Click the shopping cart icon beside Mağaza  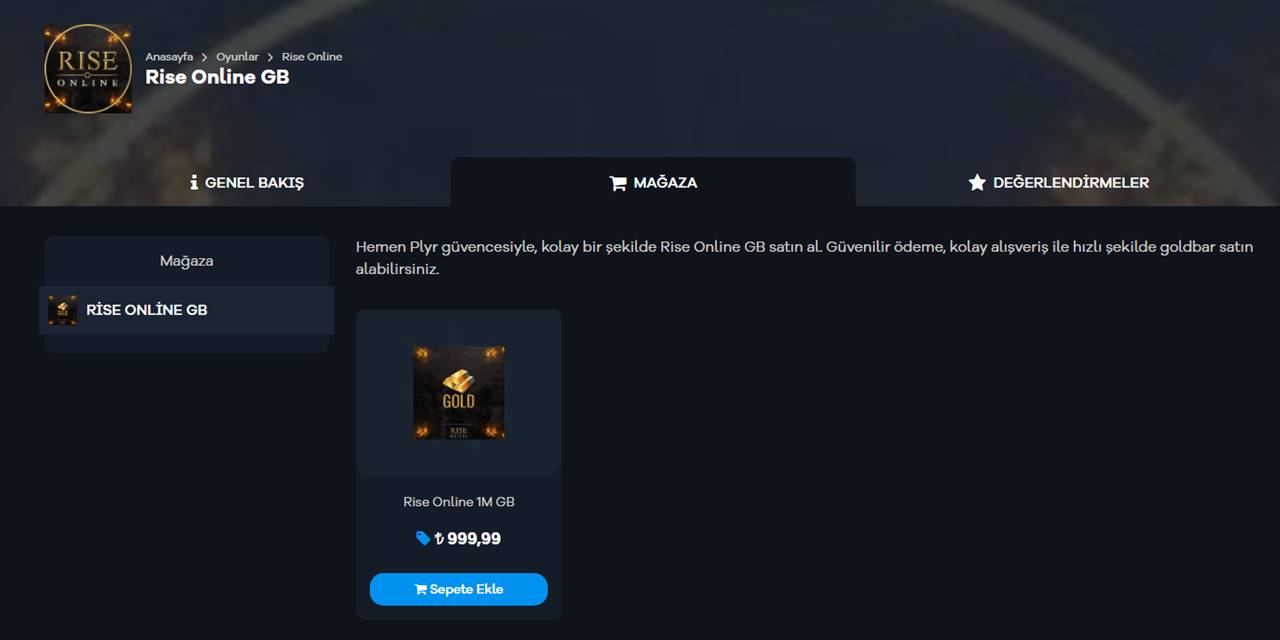pyautogui.click(x=618, y=183)
